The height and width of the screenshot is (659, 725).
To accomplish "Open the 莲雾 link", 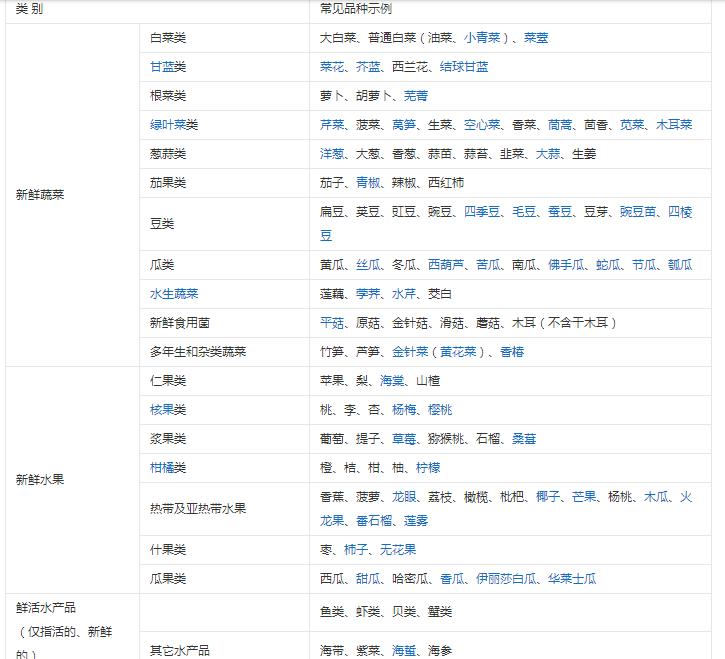I will point(416,521).
